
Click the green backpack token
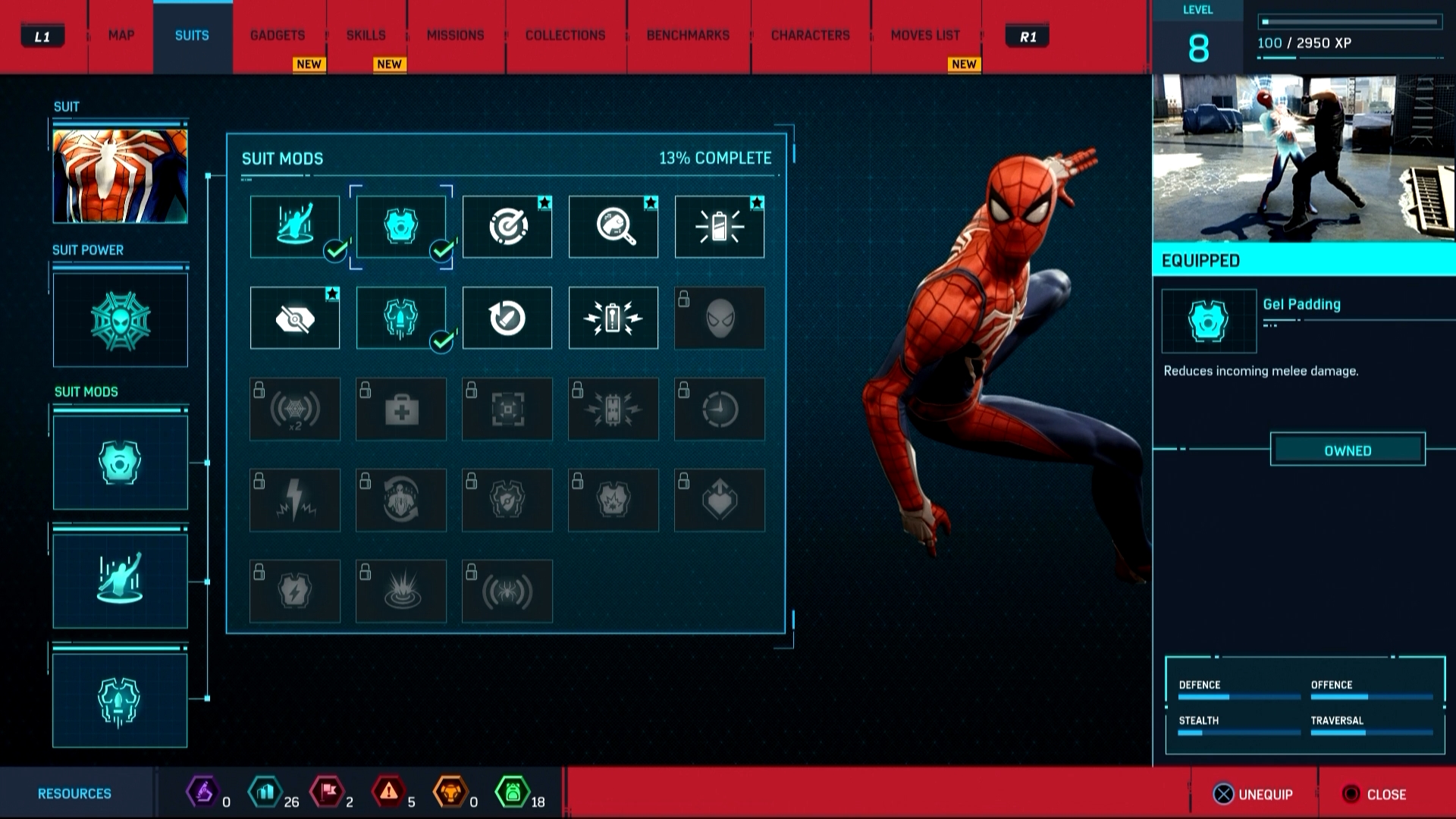(x=512, y=792)
